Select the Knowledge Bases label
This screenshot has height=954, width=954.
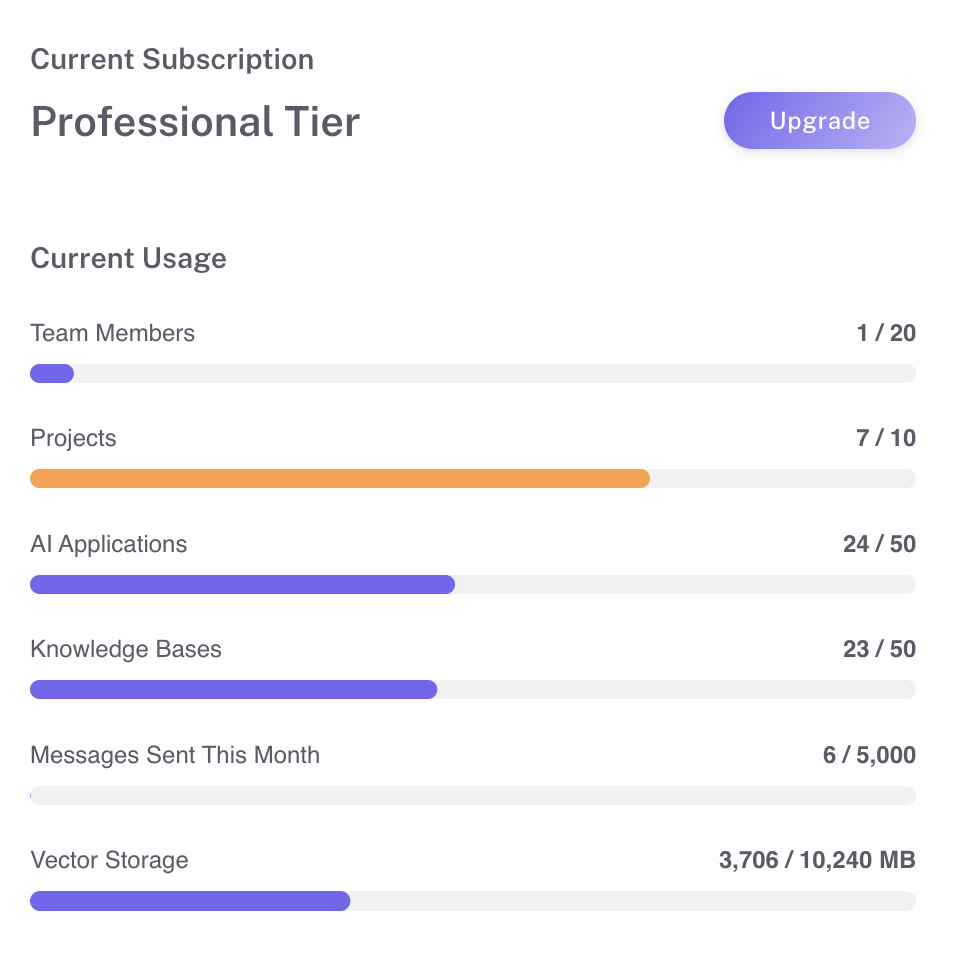(x=125, y=649)
